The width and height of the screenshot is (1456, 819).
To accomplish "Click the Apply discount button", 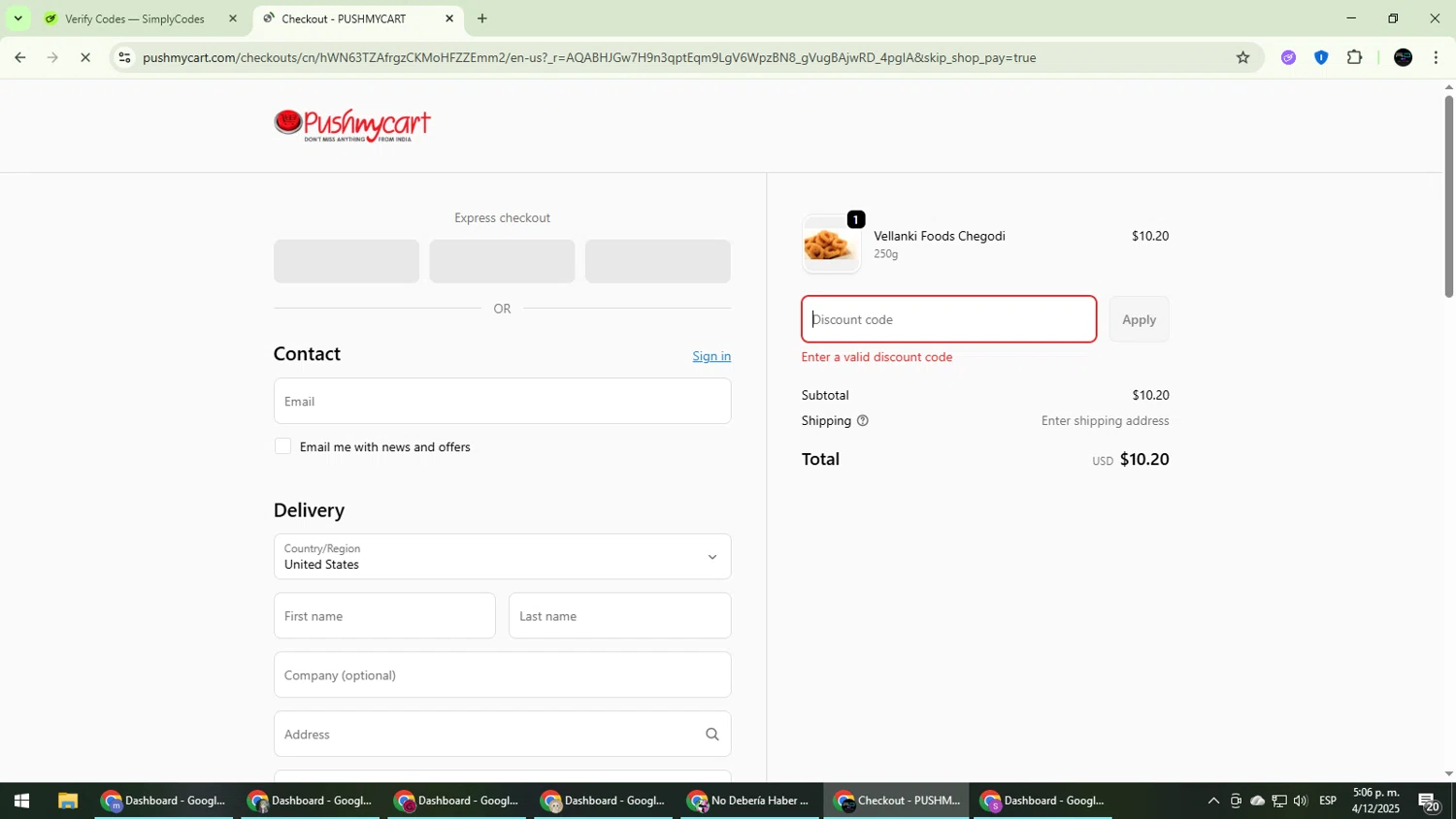I will point(1139,319).
